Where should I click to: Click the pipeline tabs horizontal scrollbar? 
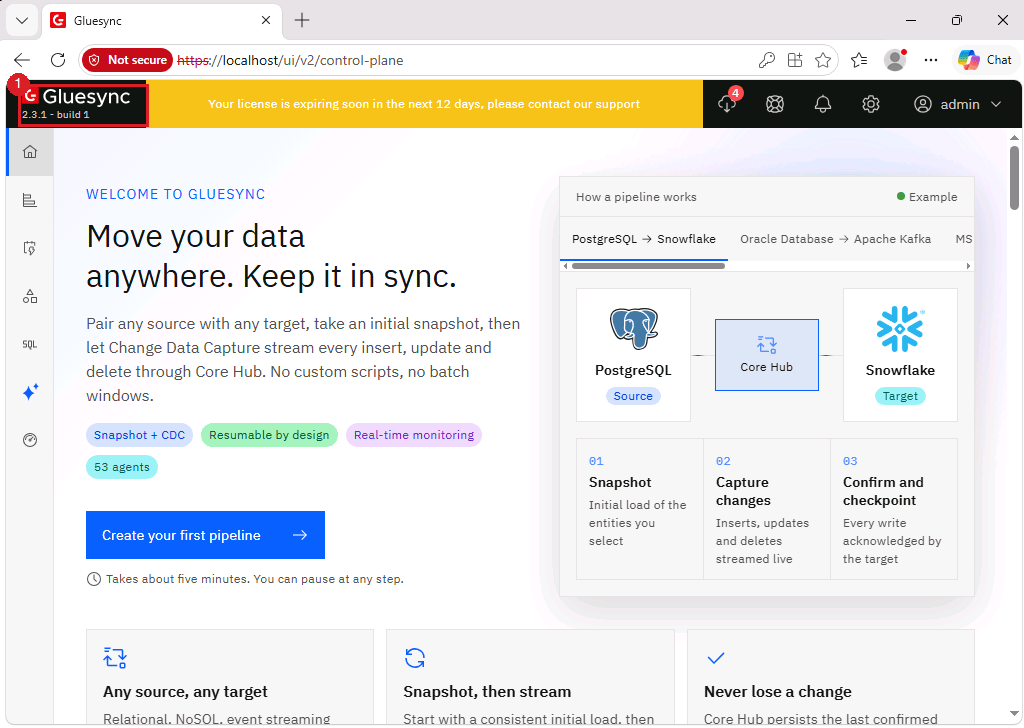pyautogui.click(x=648, y=266)
